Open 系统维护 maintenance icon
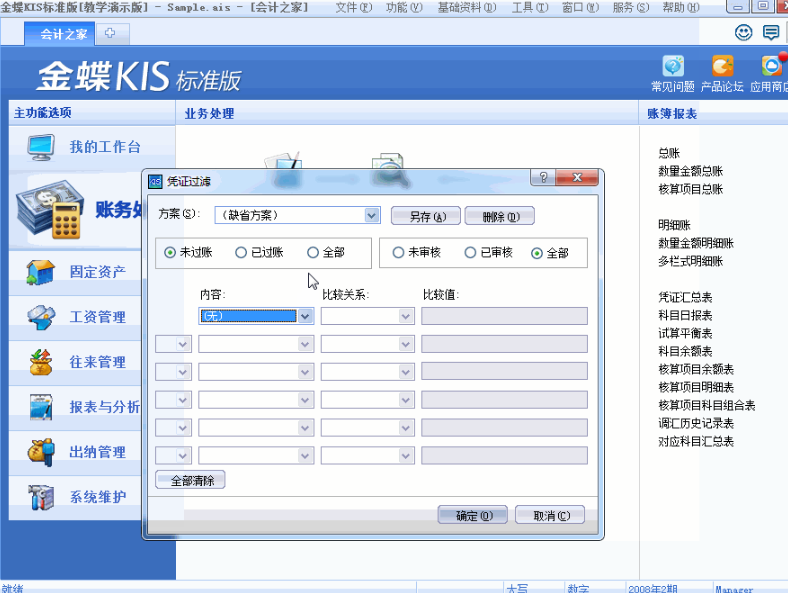The height and width of the screenshot is (593, 788). [41, 497]
